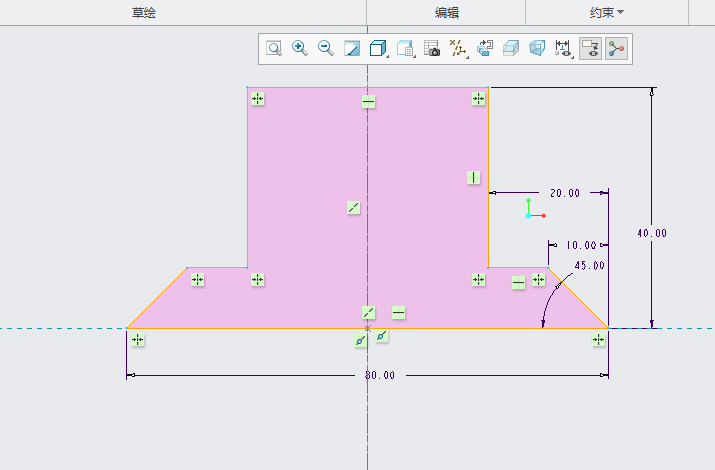
Task: Open the Display Style cube dropdown
Action: tap(378, 48)
